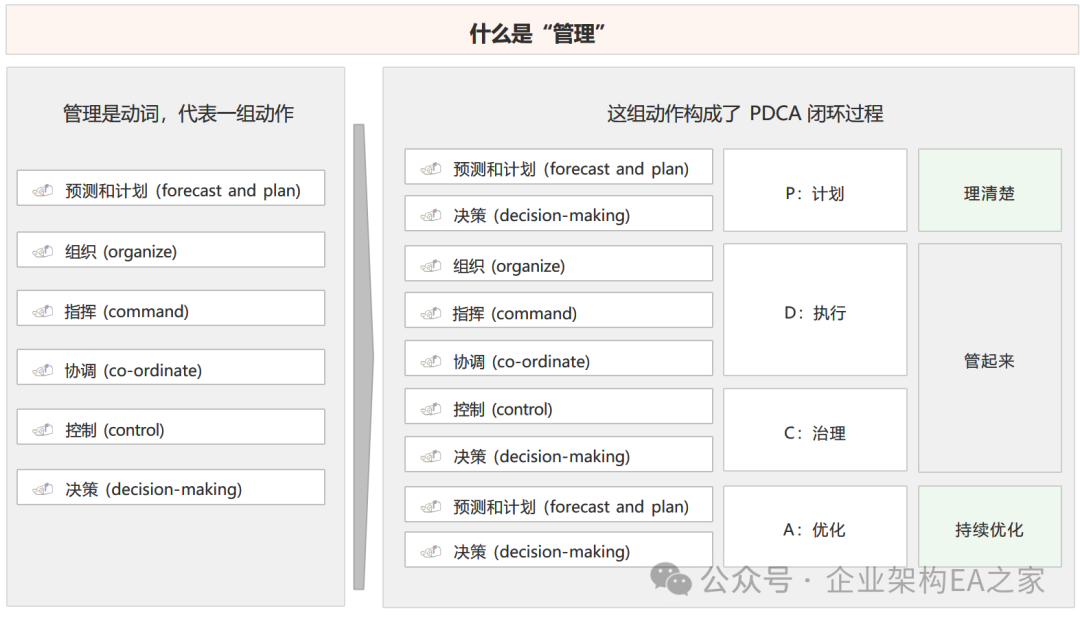Click hand icon of left panel's 决策 (decision-making) item
Viewport: 1080px width, 624px height.
43,489
